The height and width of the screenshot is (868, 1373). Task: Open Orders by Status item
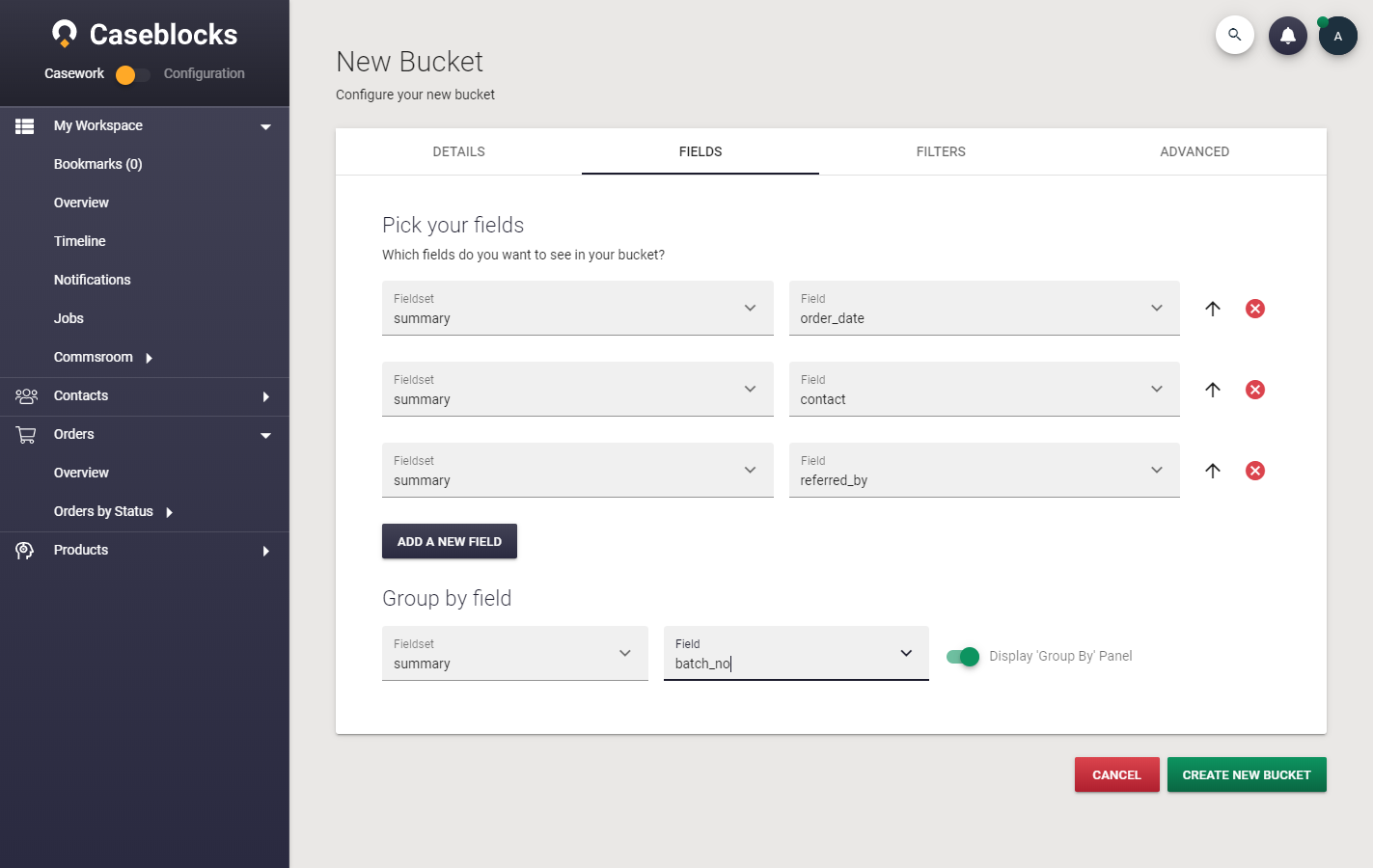point(103,511)
